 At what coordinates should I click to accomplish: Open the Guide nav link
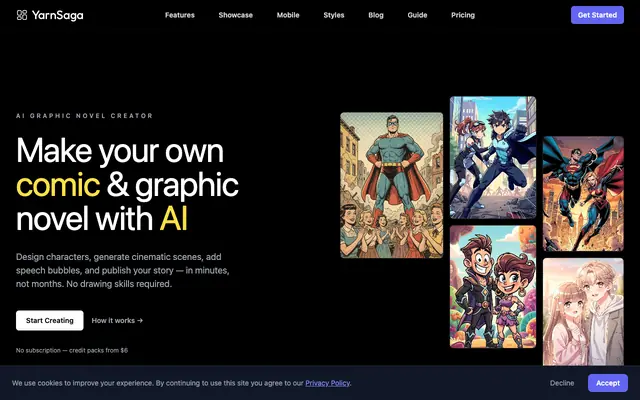click(x=417, y=15)
